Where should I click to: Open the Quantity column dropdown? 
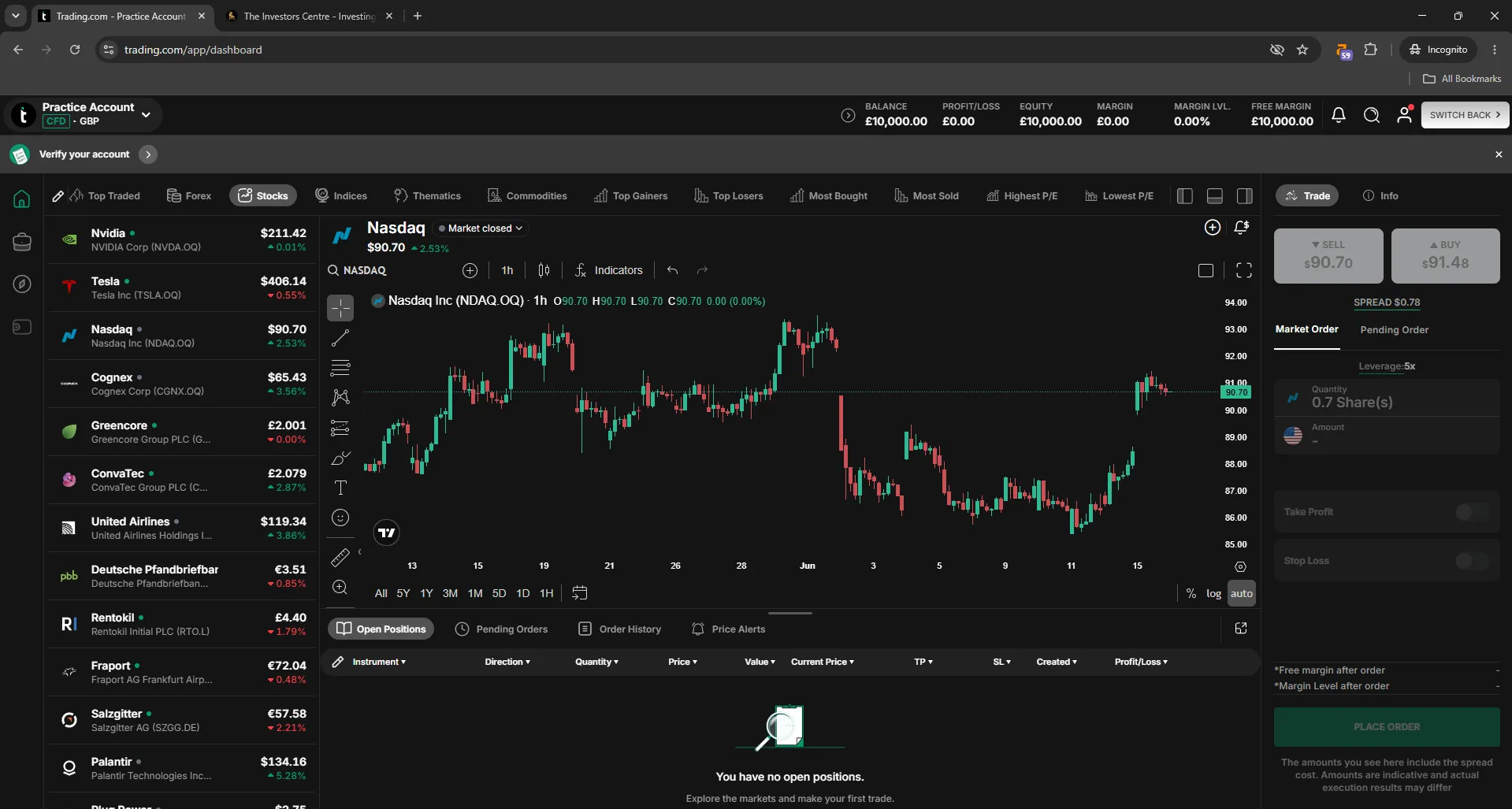pos(596,662)
